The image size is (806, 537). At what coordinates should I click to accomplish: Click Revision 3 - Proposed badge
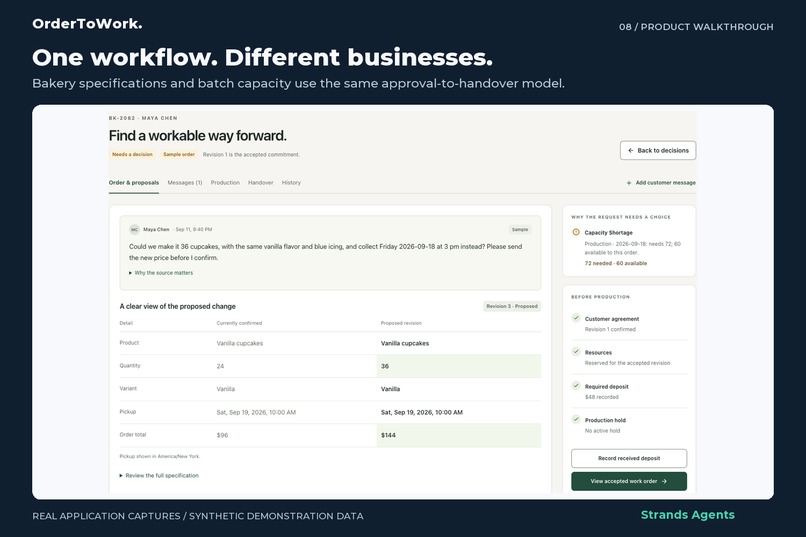[512, 306]
